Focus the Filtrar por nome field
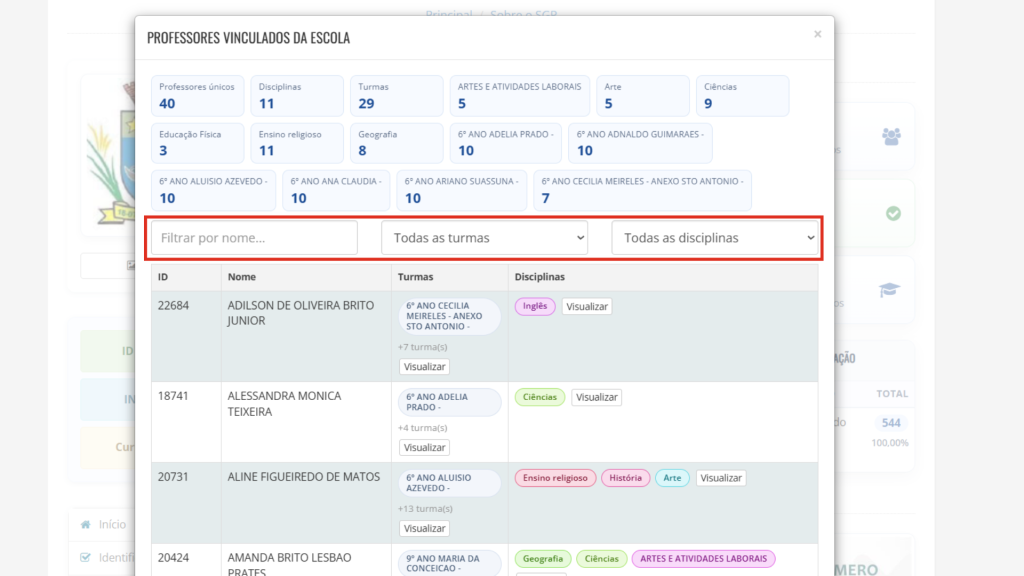This screenshot has height=576, width=1024. pyautogui.click(x=254, y=238)
